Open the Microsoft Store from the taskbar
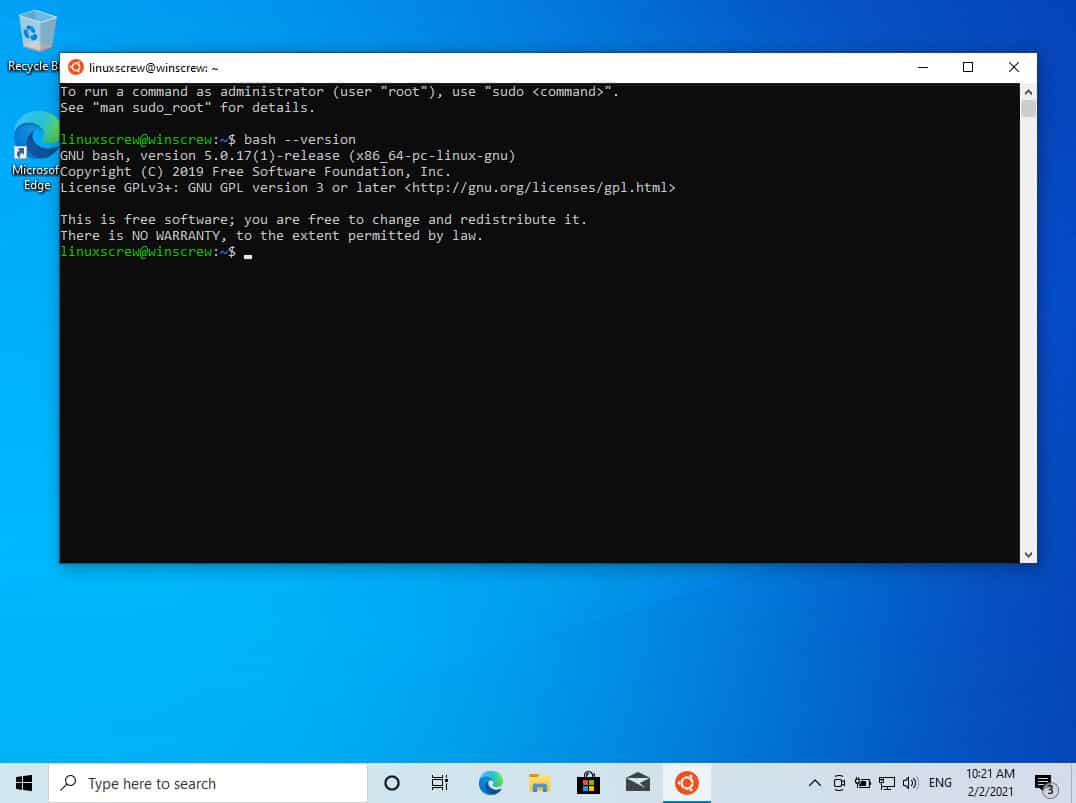This screenshot has width=1076, height=803. pos(588,783)
